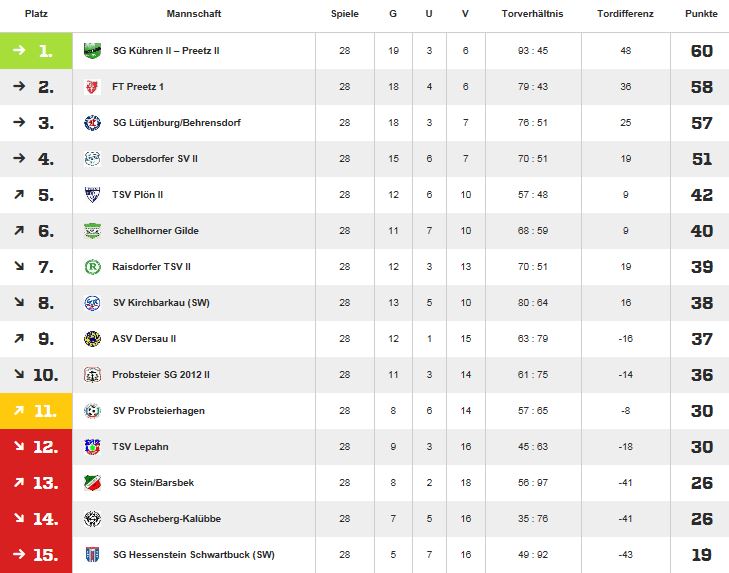The image size is (729, 573).
Task: Click the Raisdorfer TSV II green R logo
Action: 92,267
